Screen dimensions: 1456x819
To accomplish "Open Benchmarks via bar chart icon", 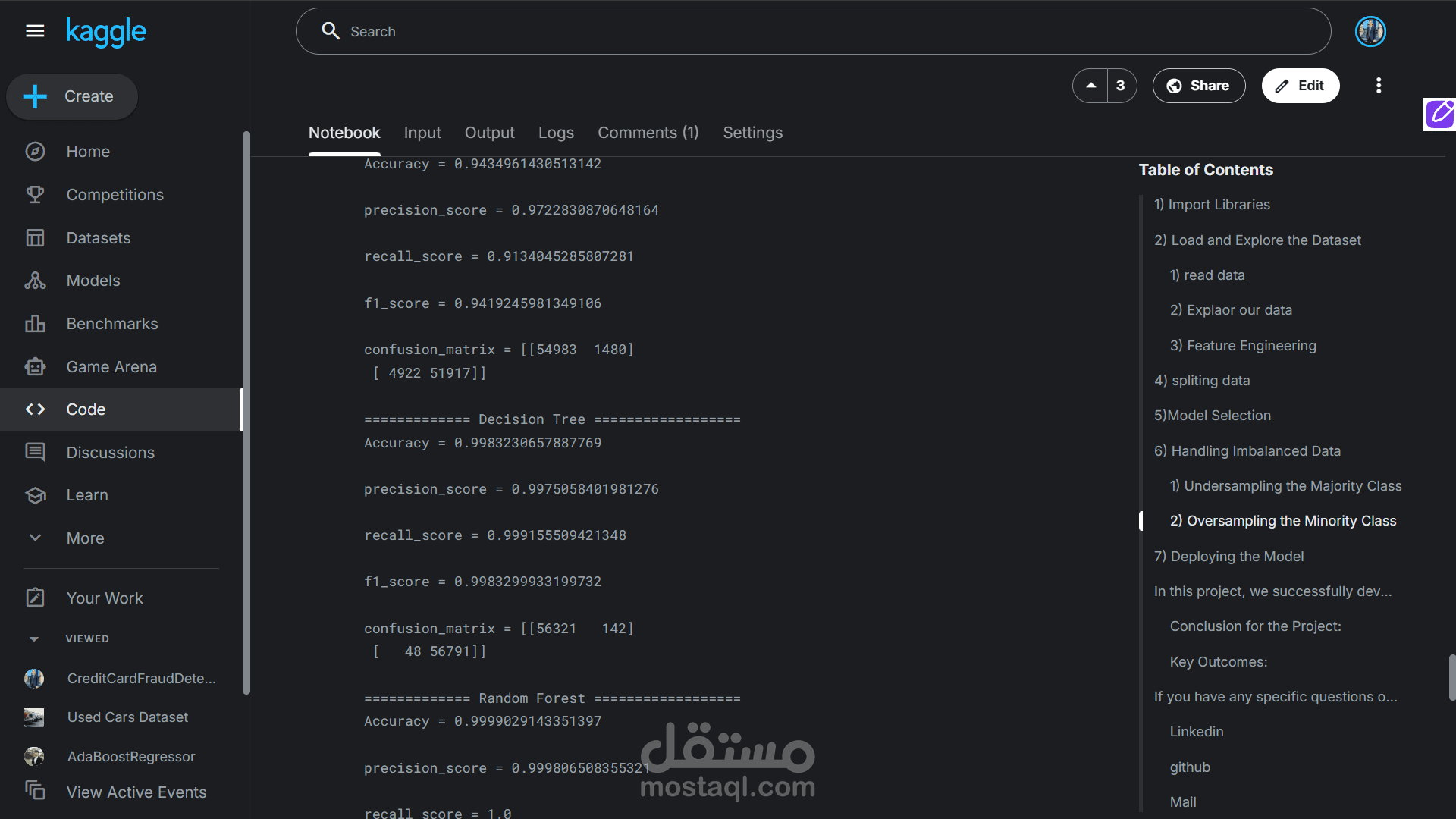I will click(x=35, y=324).
